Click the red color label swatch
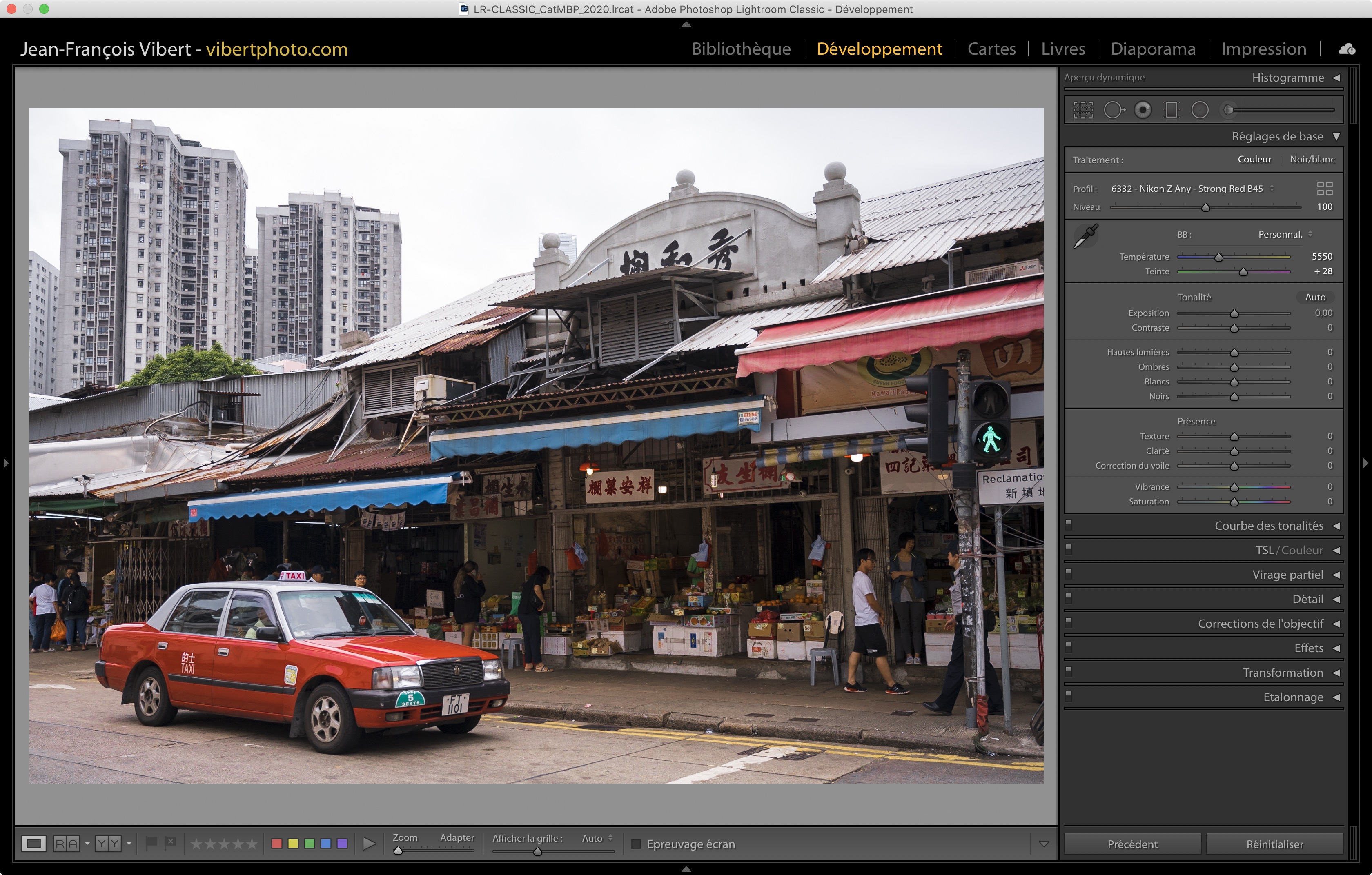 coord(277,844)
